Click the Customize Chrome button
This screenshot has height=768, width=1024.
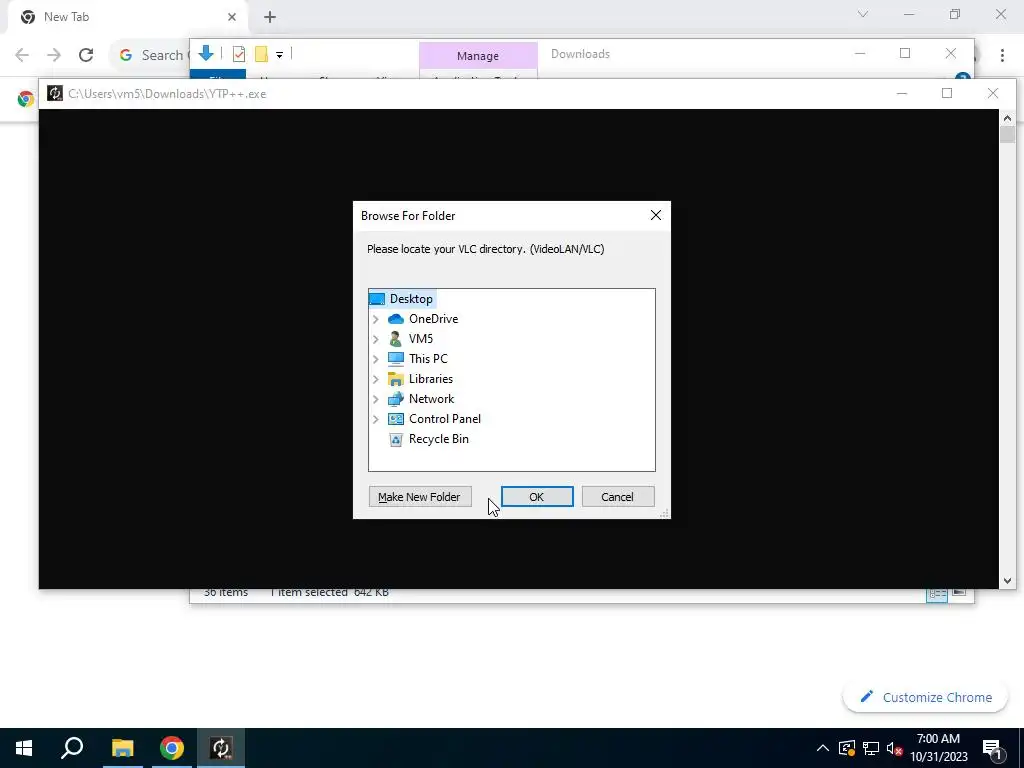pyautogui.click(x=926, y=697)
